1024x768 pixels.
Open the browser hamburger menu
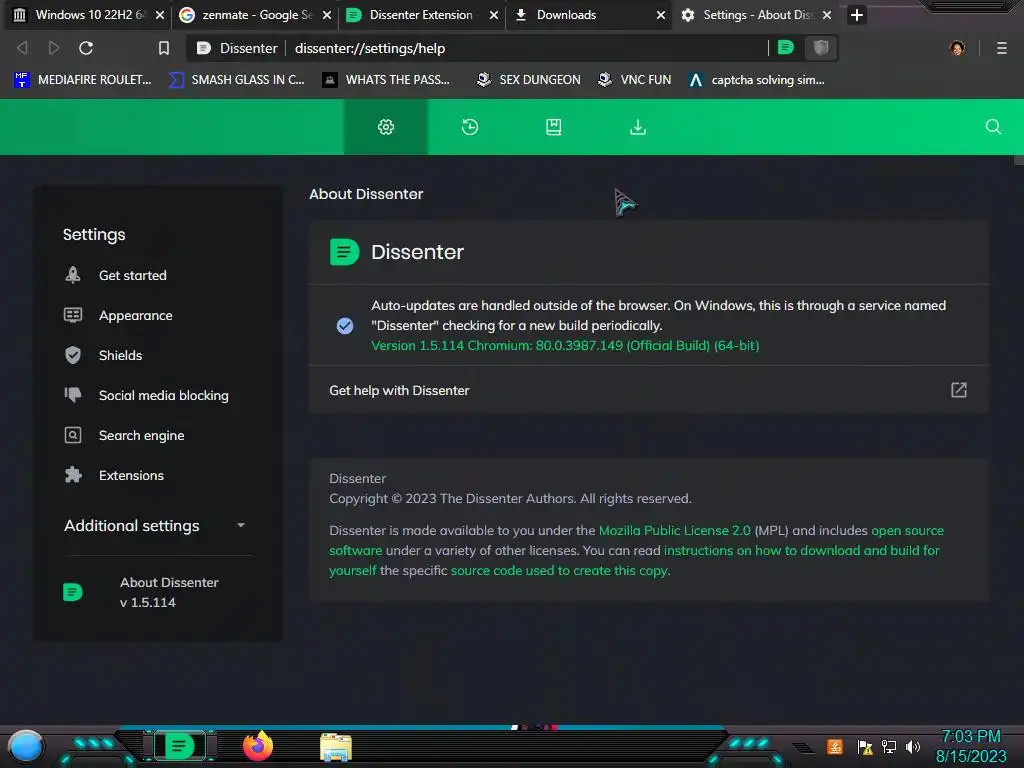[1001, 48]
